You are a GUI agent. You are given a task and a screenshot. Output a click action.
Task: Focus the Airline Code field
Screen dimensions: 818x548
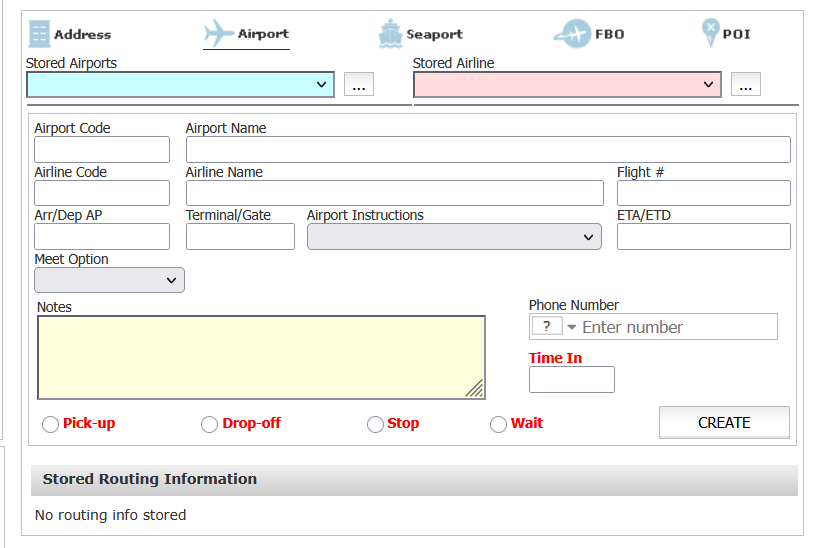point(102,193)
